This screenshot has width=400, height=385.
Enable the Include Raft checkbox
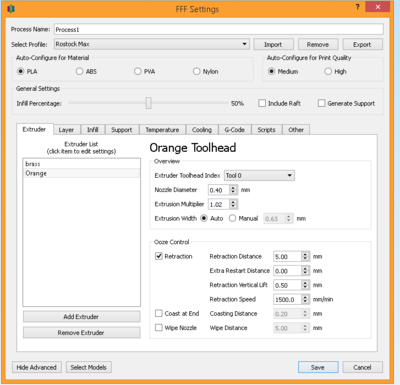click(x=262, y=103)
